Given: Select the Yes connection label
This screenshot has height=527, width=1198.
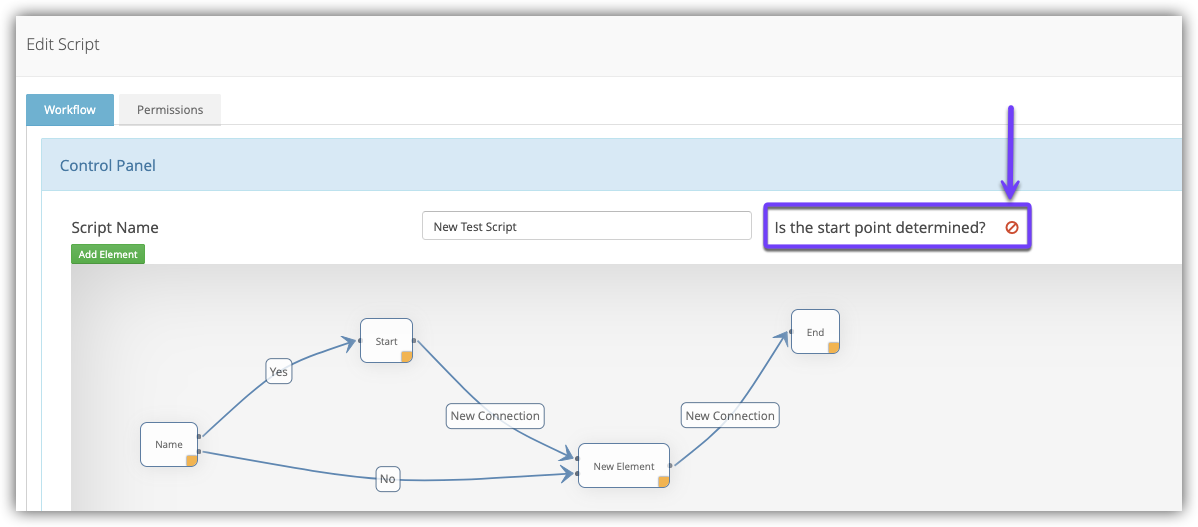Looking at the screenshot, I should 278,372.
